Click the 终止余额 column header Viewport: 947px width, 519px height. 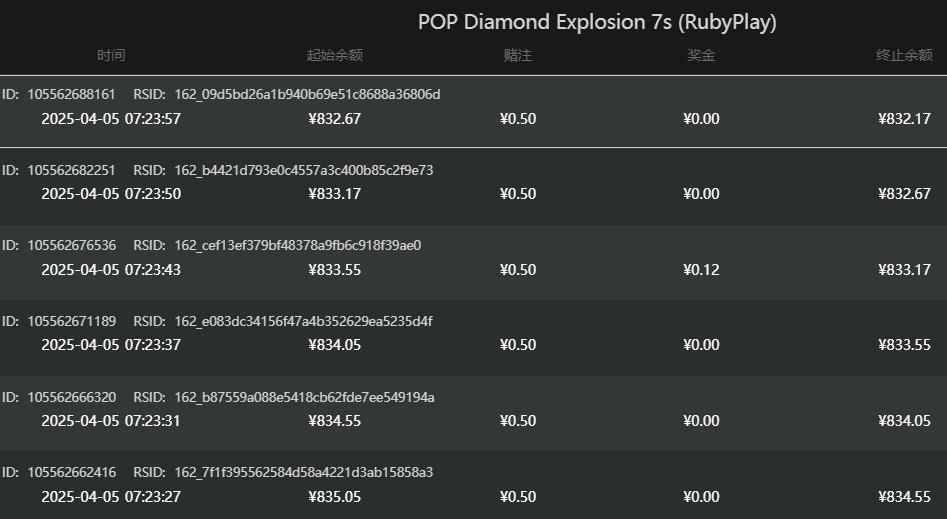pyautogui.click(x=903, y=56)
